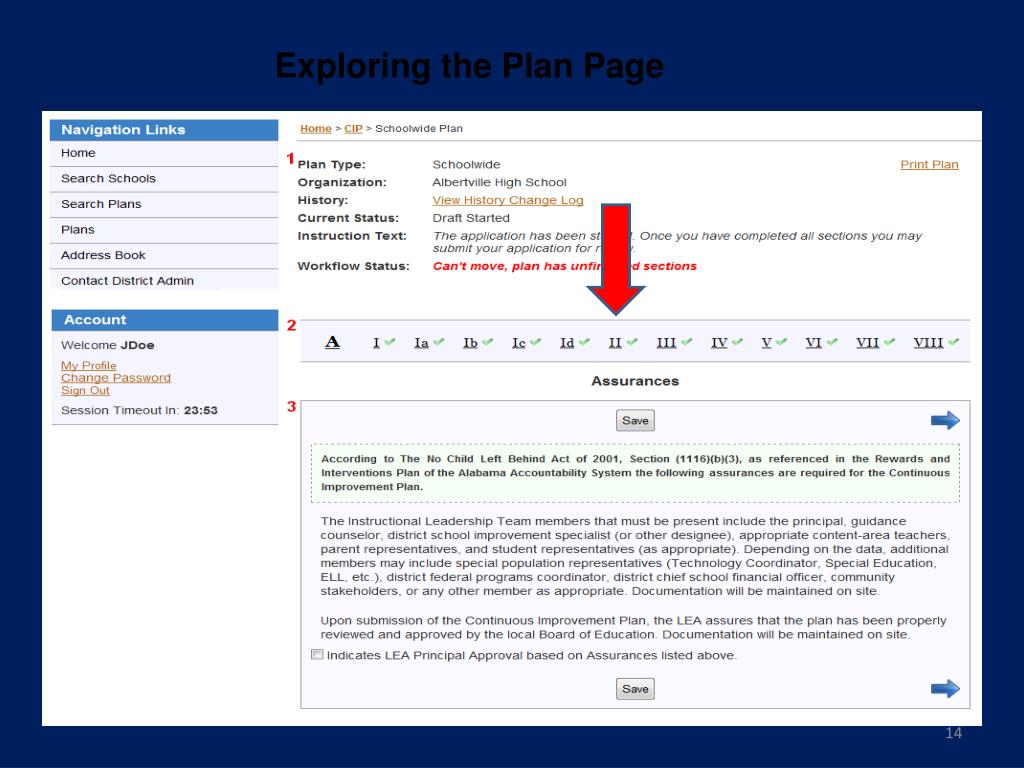Open section III tab
This screenshot has width=1024, height=768.
(x=666, y=343)
